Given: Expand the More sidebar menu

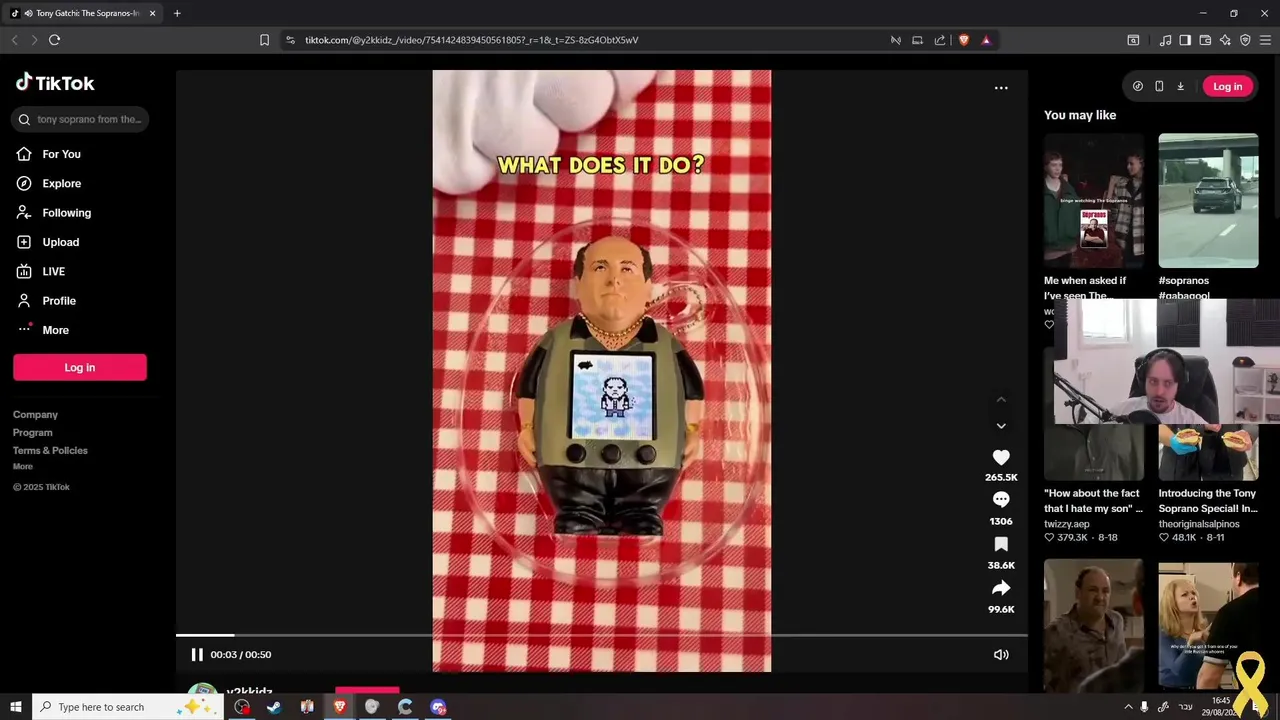Looking at the screenshot, I should [x=55, y=330].
